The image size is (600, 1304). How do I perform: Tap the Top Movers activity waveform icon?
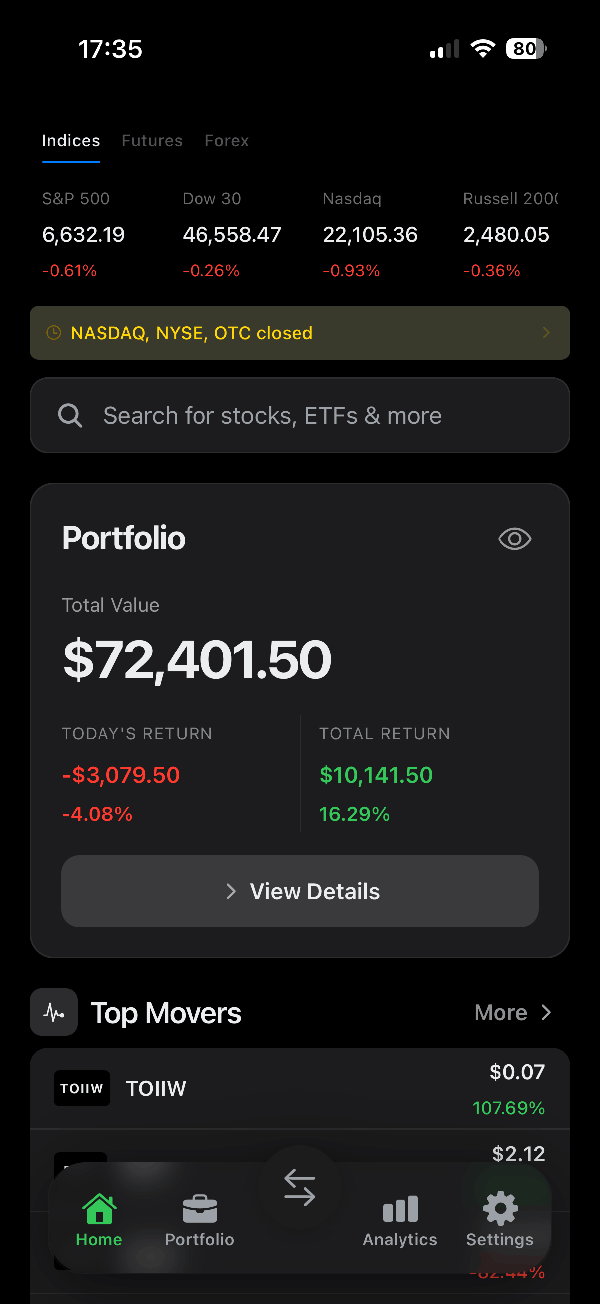point(53,1012)
